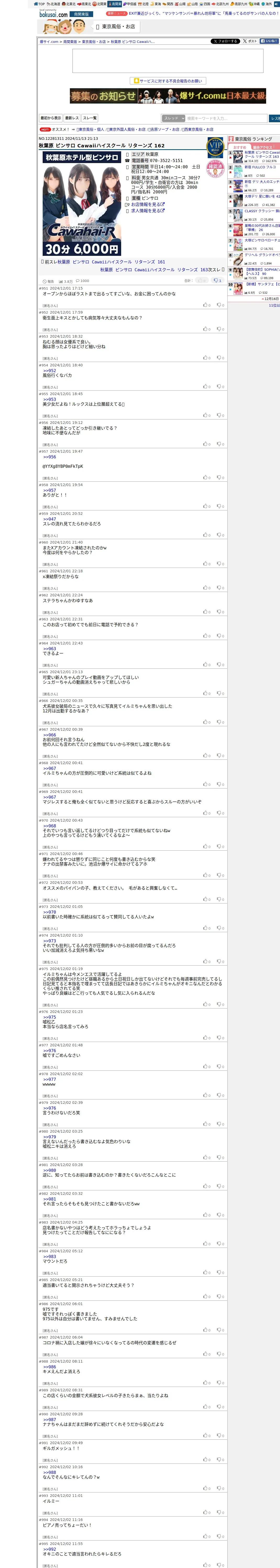This screenshot has height=1568, width=280.
Task: Go to previous thread リターンズ 161
Action: 111,262
